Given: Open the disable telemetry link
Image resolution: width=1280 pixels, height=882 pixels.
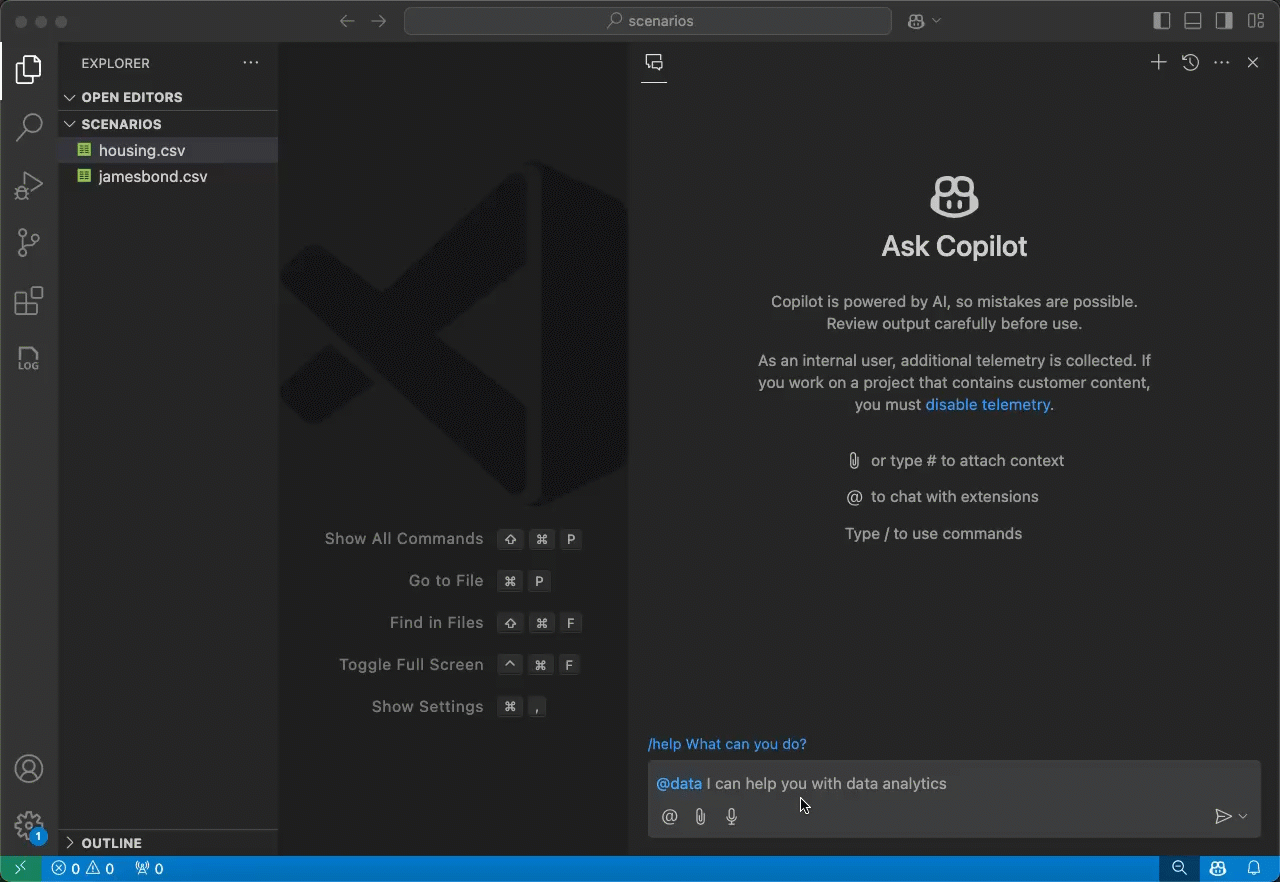Looking at the screenshot, I should pos(987,405).
